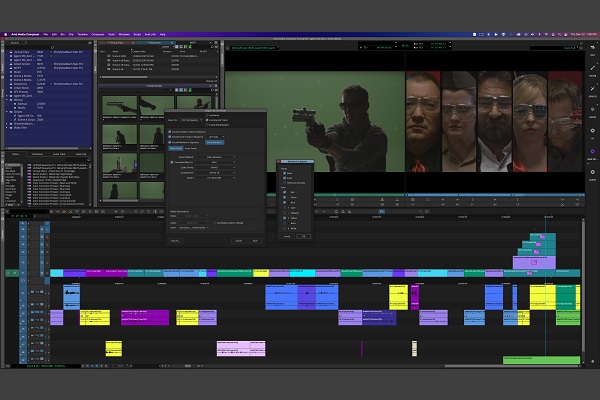600x400 pixels.
Task: Enable Magenta marker color checkbox
Action: [x=285, y=213]
